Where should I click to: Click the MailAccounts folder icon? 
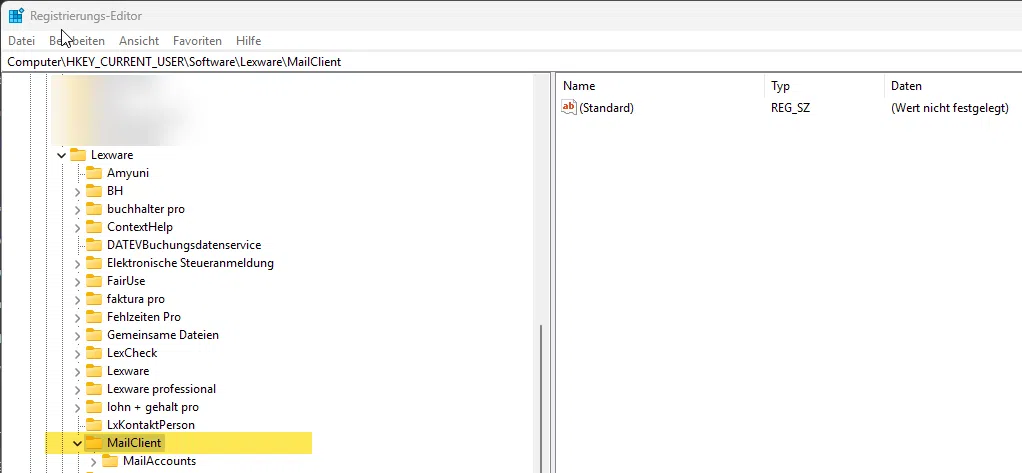point(111,461)
